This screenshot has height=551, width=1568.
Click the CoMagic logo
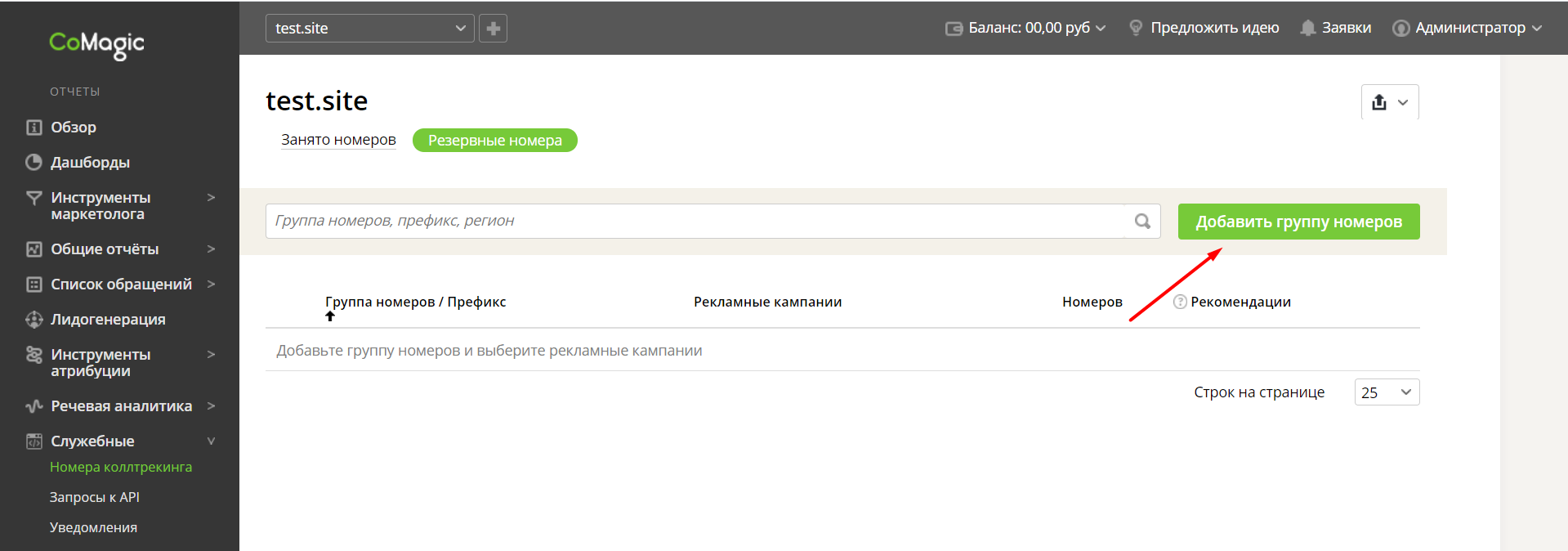[96, 44]
